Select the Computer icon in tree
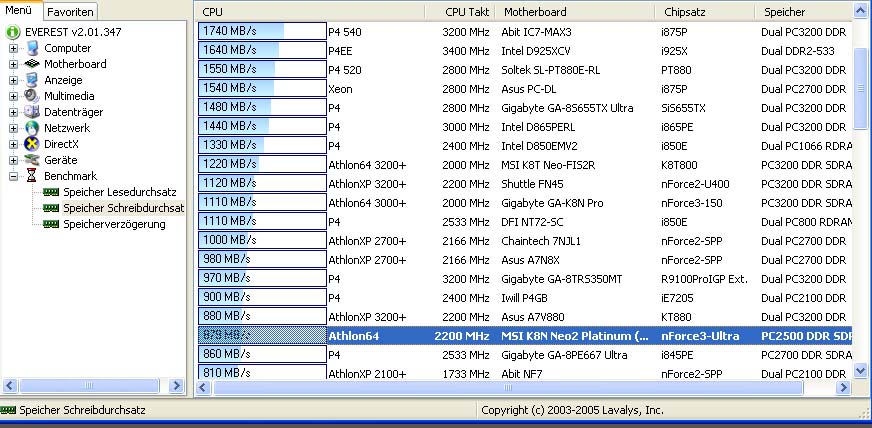The height and width of the screenshot is (428, 872). 33,48
